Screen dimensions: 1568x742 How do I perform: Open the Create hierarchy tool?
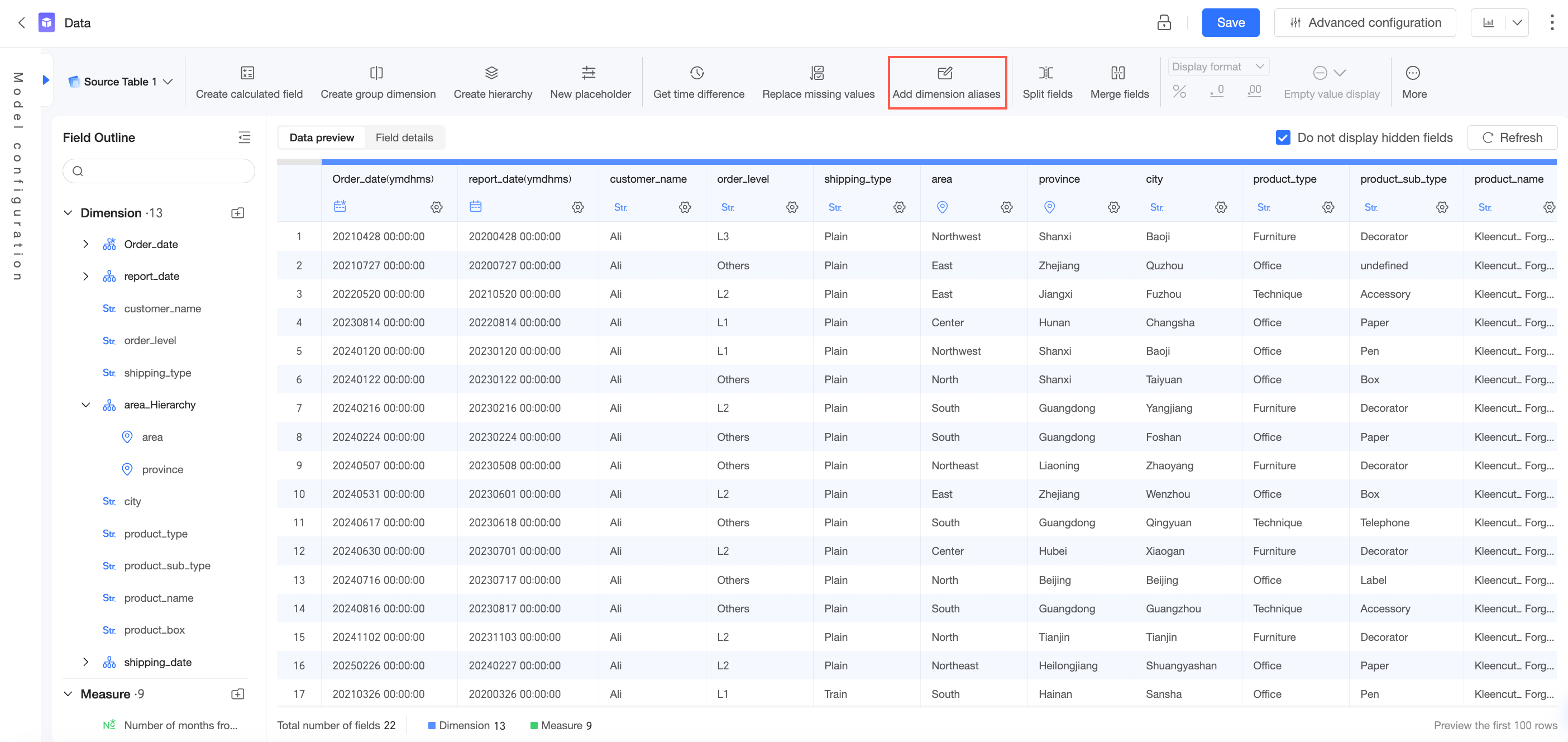(x=491, y=73)
